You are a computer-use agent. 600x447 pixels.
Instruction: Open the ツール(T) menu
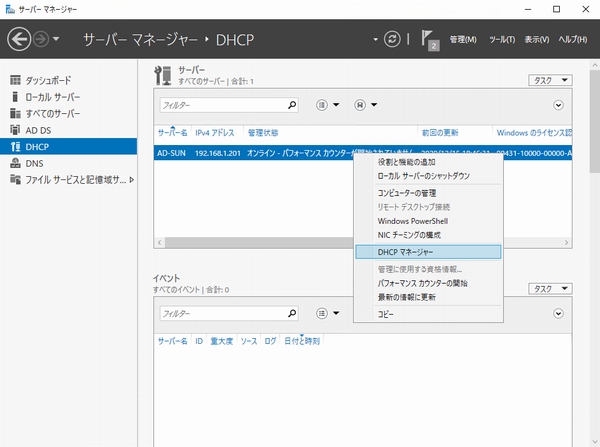[502, 39]
